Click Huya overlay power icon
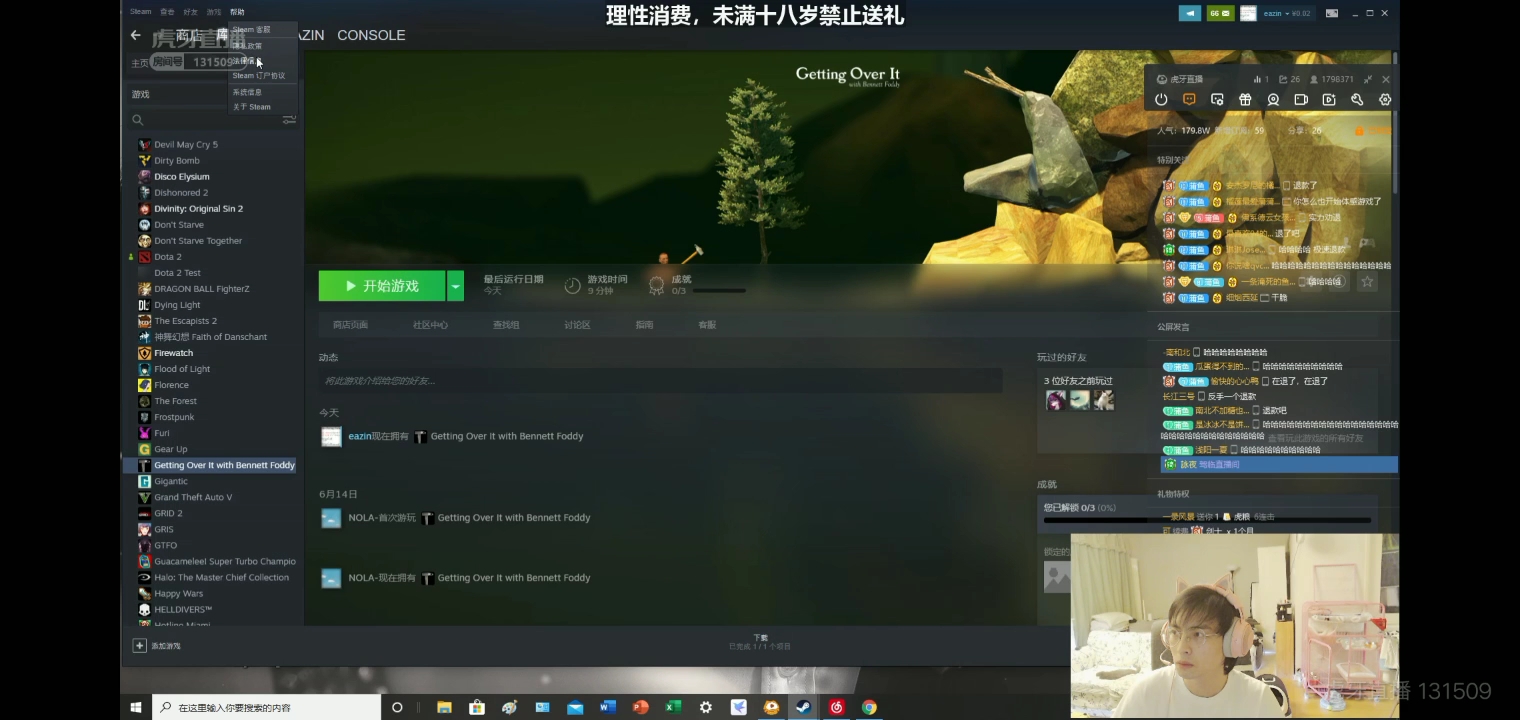 (x=1161, y=100)
